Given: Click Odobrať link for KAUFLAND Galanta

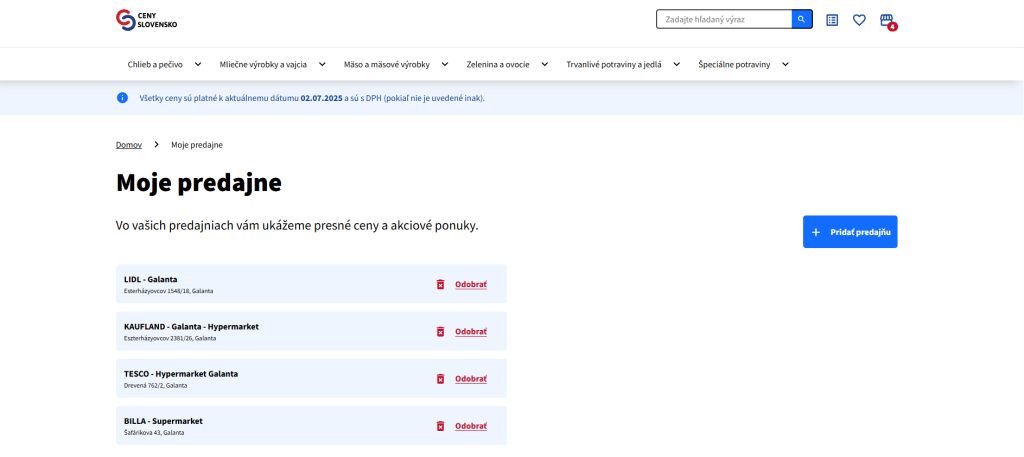Looking at the screenshot, I should click(471, 332).
